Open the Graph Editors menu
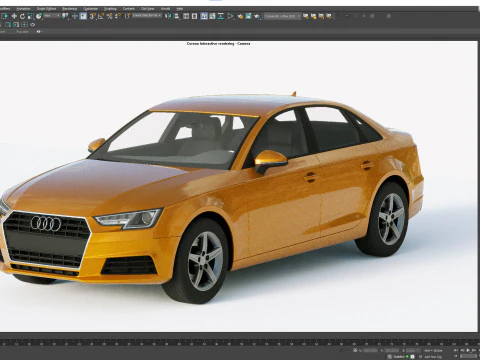Image resolution: width=480 pixels, height=360 pixels. click(x=46, y=9)
